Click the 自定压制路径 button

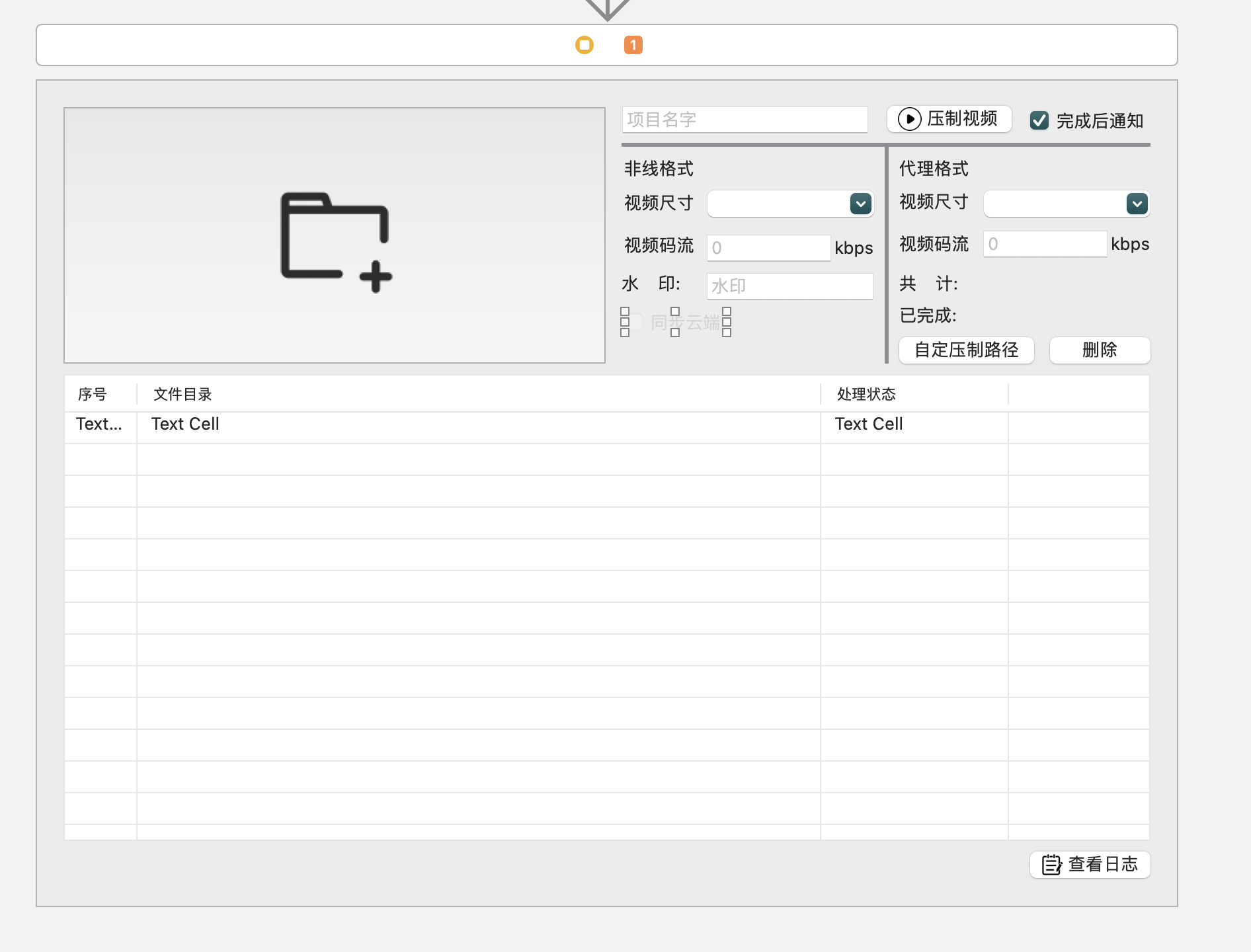coord(967,350)
